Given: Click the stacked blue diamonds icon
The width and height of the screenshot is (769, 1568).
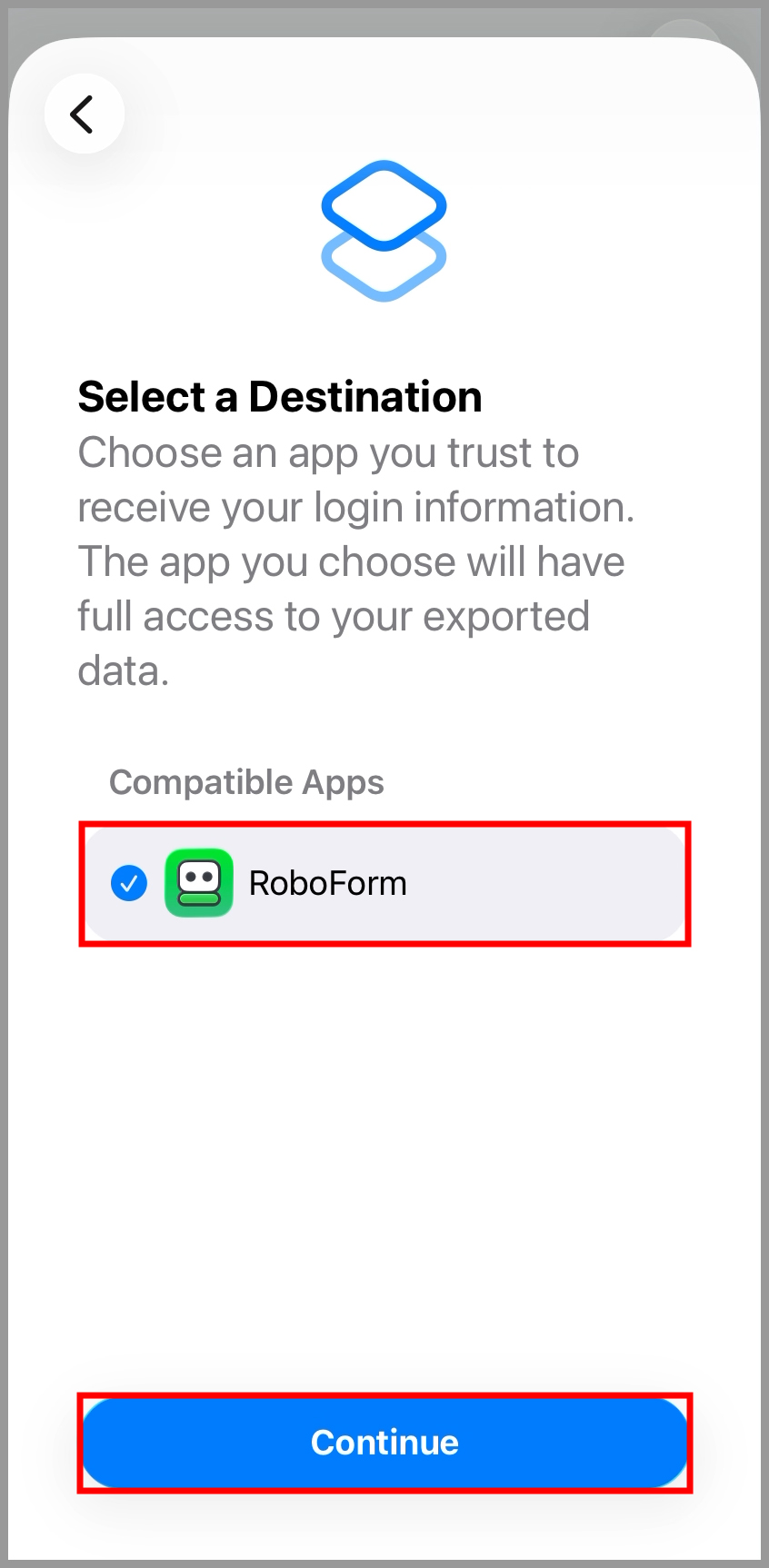Looking at the screenshot, I should pos(384,231).
